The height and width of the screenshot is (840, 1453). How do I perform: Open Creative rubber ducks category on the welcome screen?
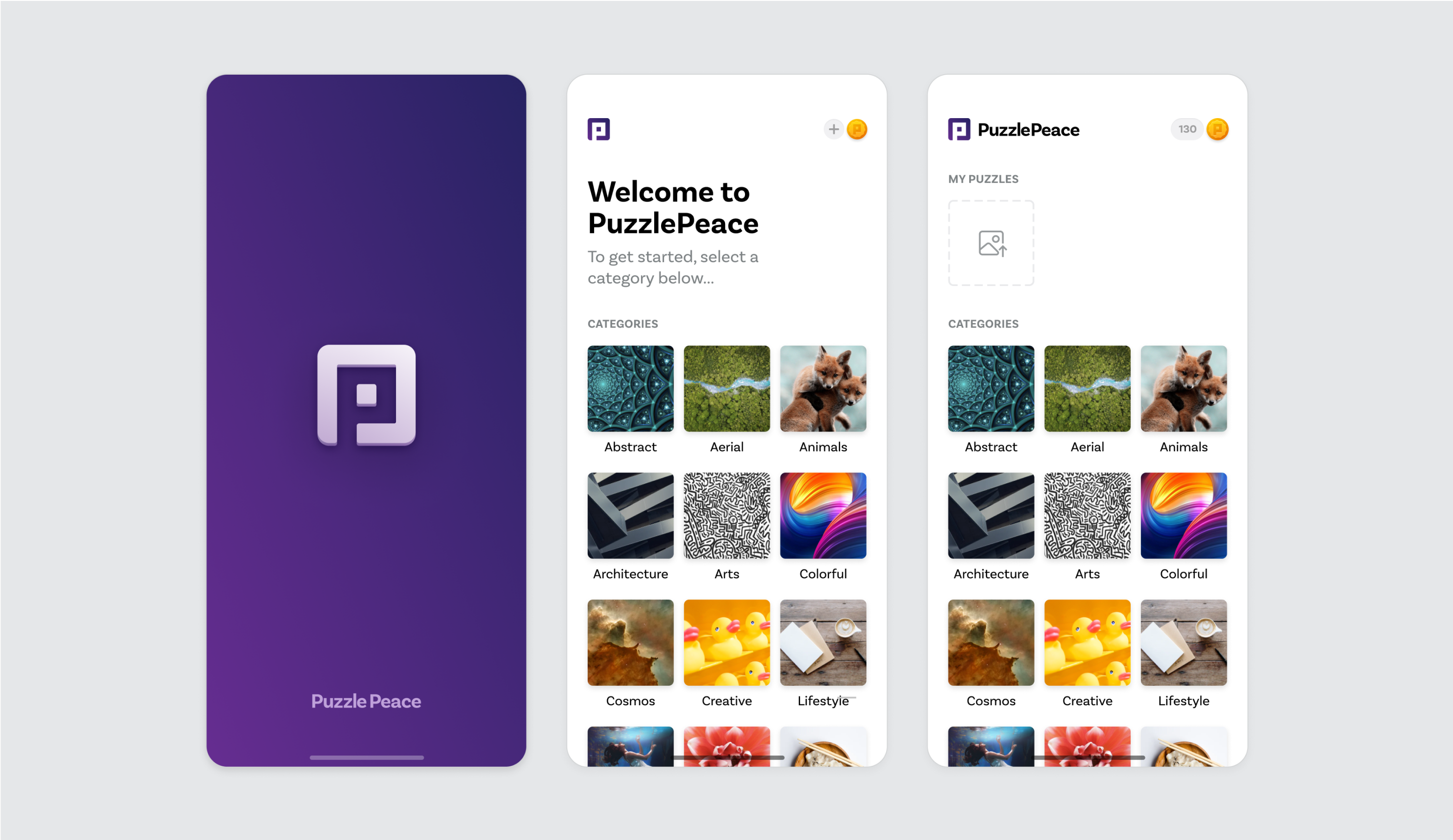726,642
